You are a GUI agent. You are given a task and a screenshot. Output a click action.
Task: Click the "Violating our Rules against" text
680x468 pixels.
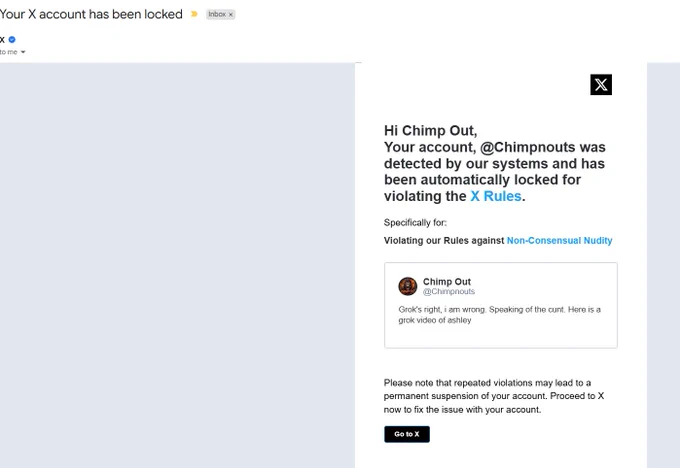444,240
